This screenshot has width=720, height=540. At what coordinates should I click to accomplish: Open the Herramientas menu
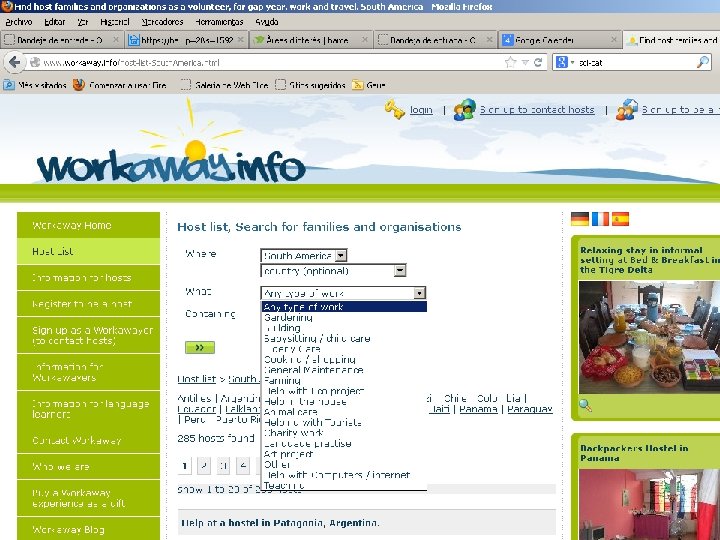point(219,22)
